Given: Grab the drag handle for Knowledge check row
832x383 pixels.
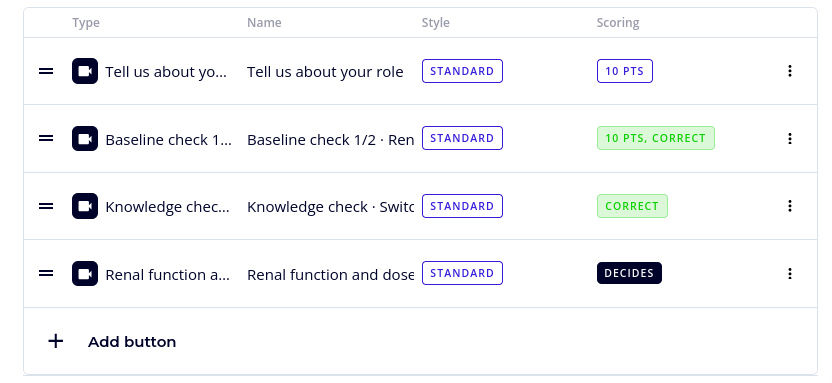Looking at the screenshot, I should (x=46, y=206).
